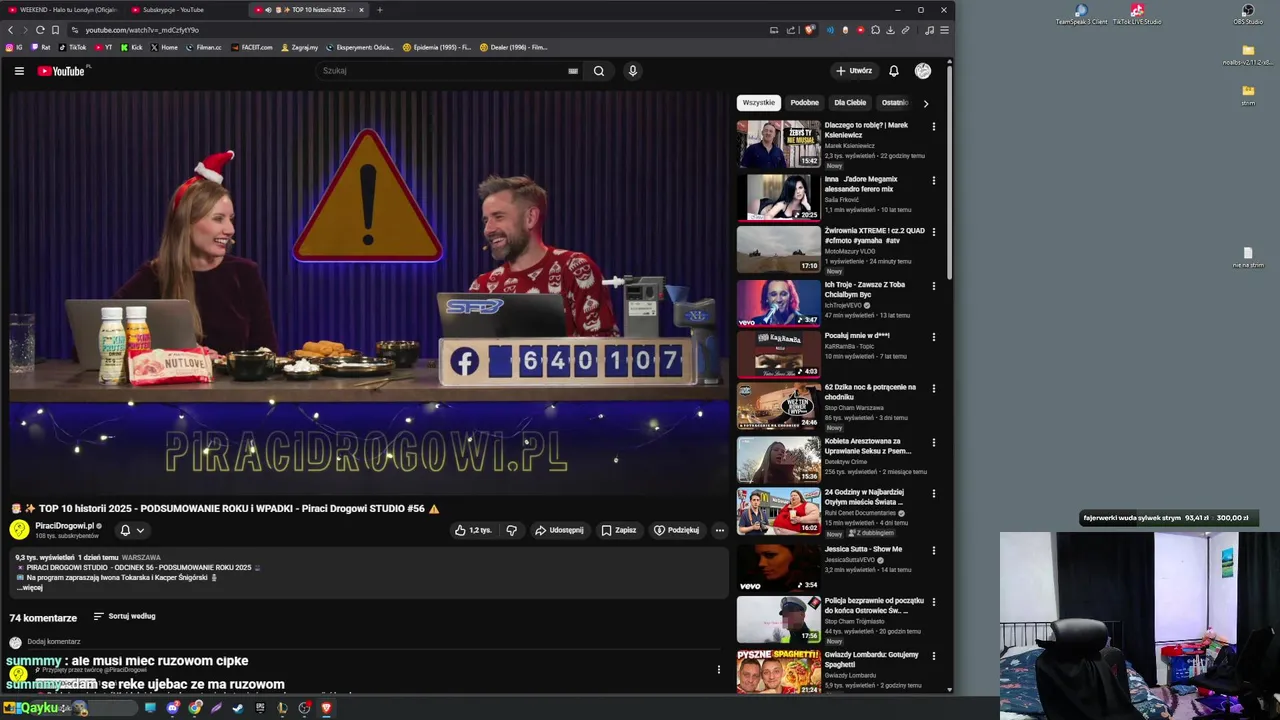This screenshot has height=720, width=1280.
Task: Open the YouTube hamburger guide menu
Action: [x=19, y=71]
